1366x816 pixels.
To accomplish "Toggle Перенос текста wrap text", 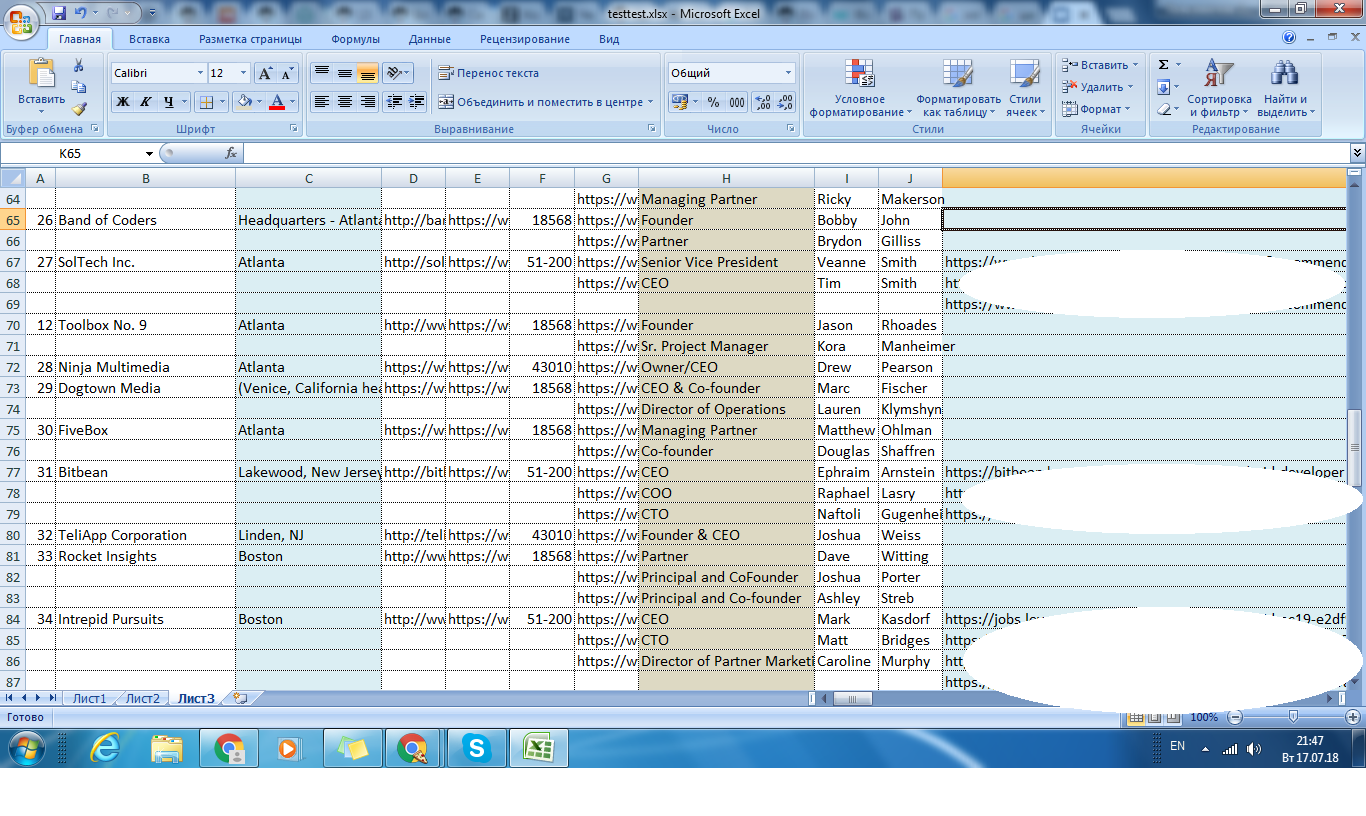I will point(488,73).
